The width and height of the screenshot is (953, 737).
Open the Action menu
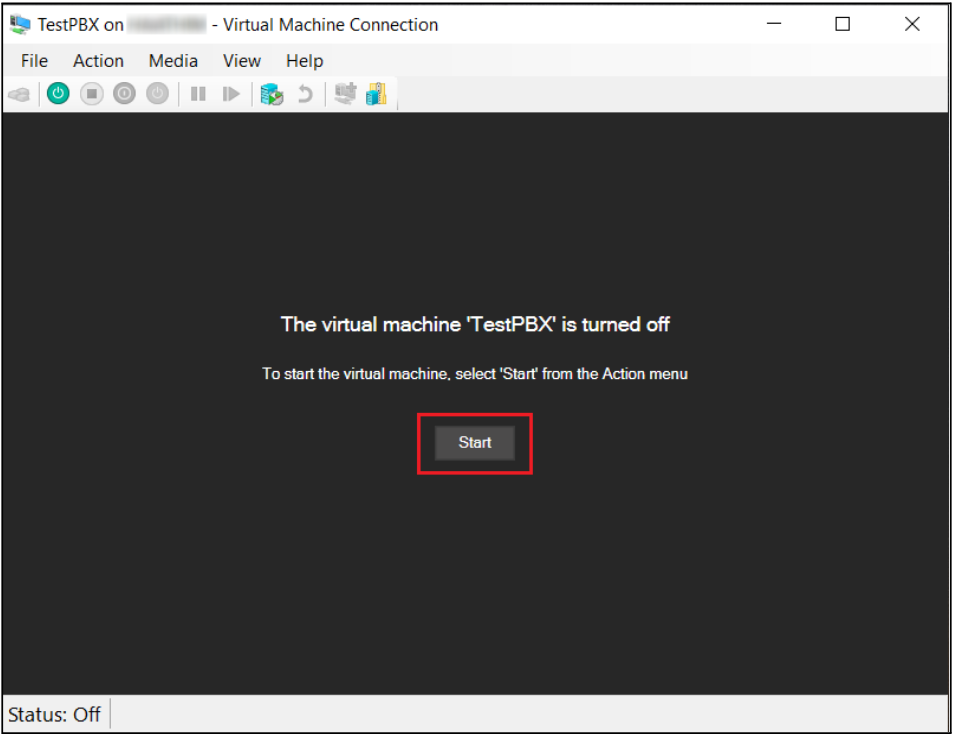(98, 61)
